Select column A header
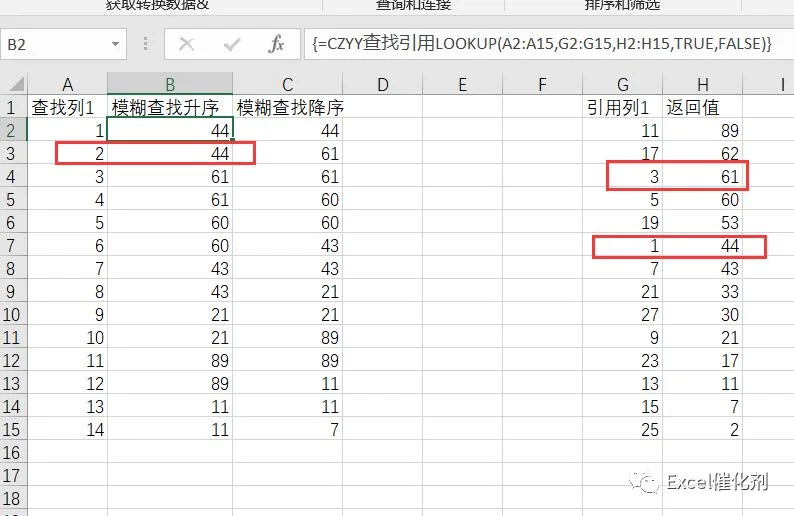The height and width of the screenshot is (516, 794). (67, 84)
